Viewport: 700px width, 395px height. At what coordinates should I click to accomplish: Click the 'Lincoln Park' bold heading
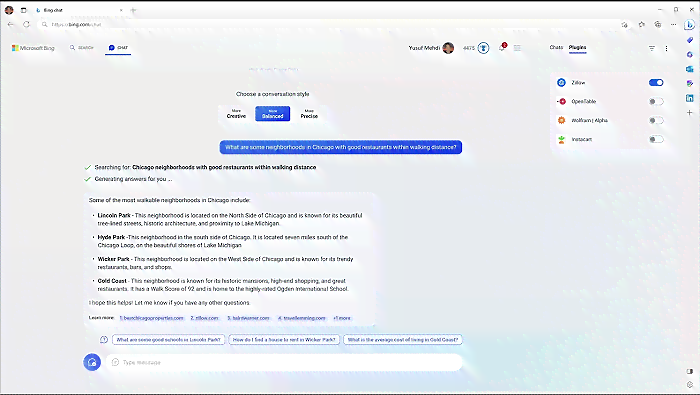(x=114, y=216)
